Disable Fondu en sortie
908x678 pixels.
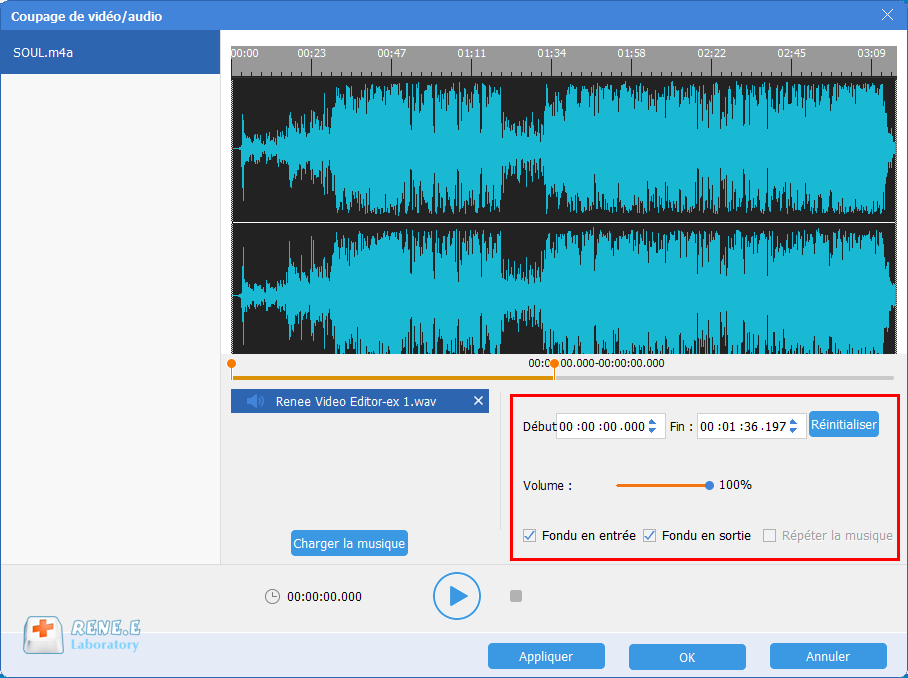[649, 535]
